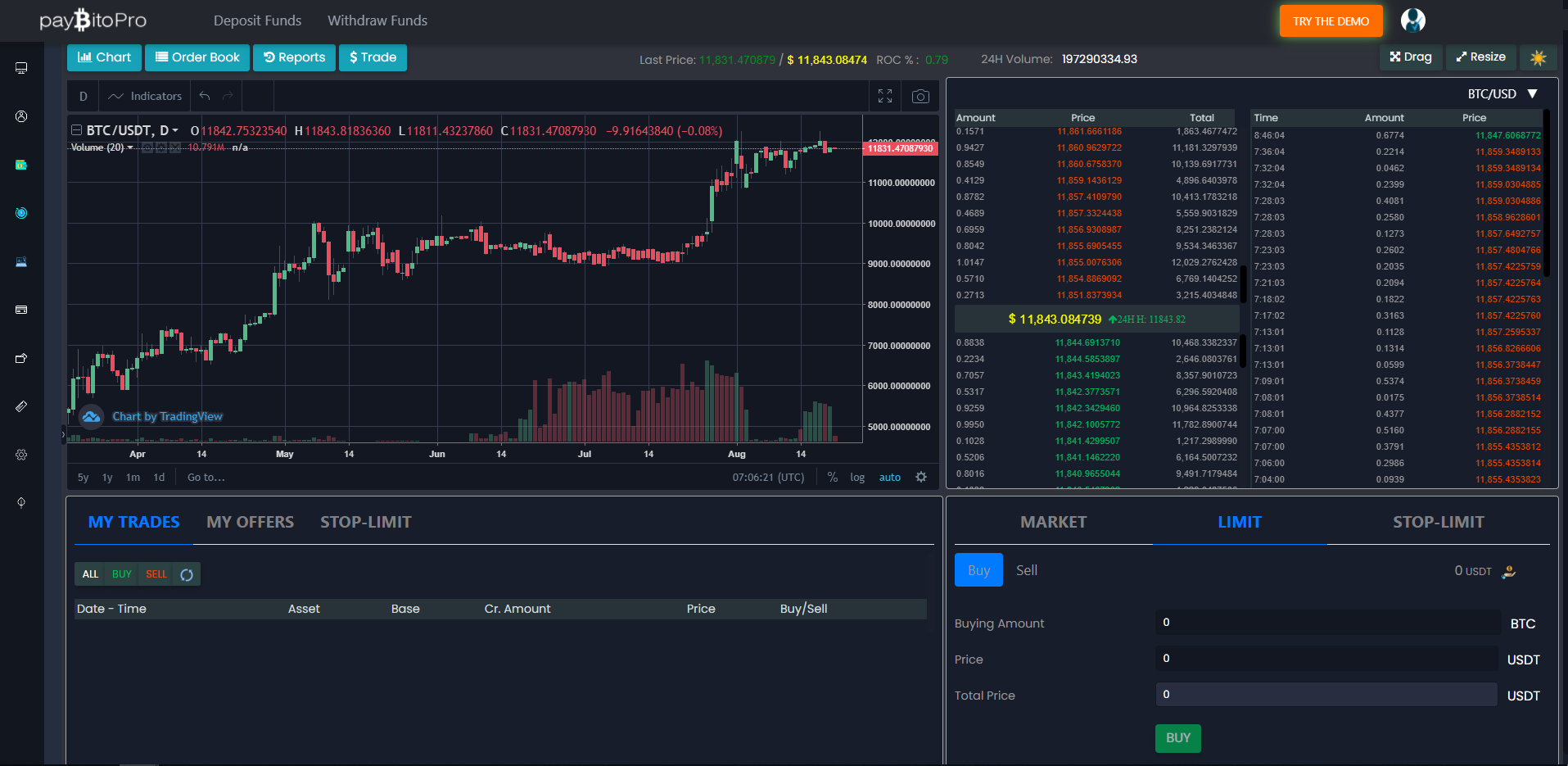Click the wallet deposit icon beside 0 USDT
The height and width of the screenshot is (766, 1568).
point(1509,571)
